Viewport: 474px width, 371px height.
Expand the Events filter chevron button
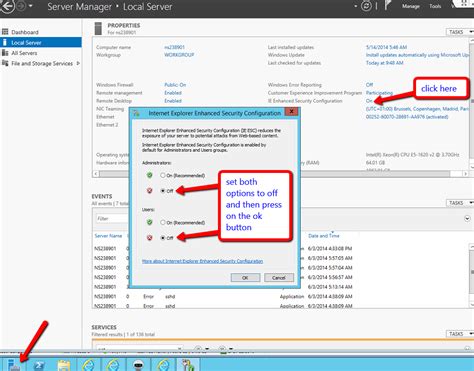point(467,219)
